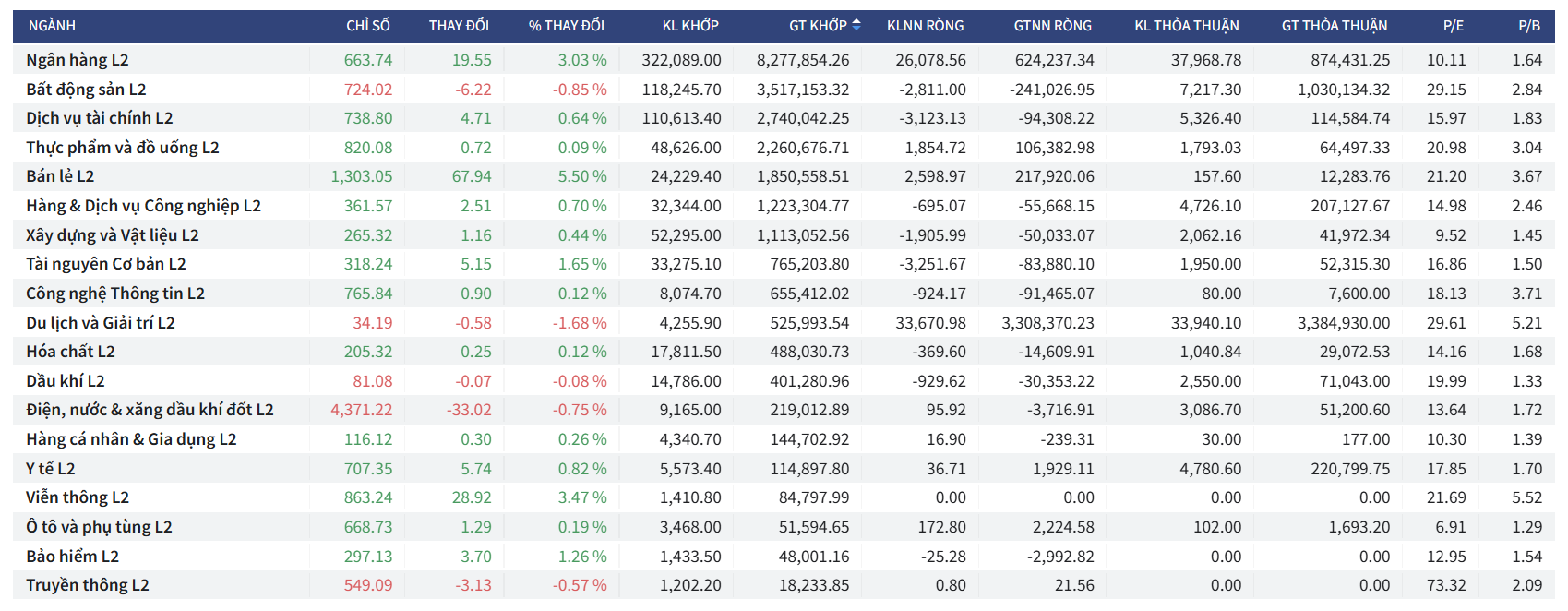The image size is (1568, 611).
Task: Click the sort arrow icon beside GT KHỚP
Action: [856, 25]
